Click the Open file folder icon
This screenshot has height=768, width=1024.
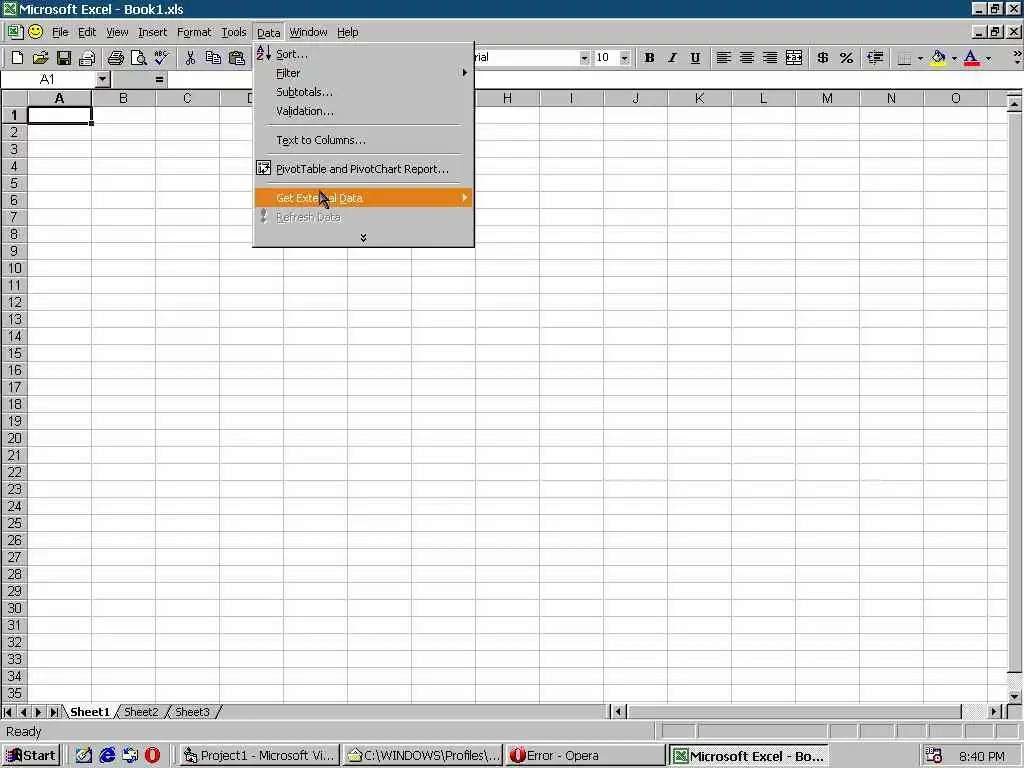[x=40, y=58]
